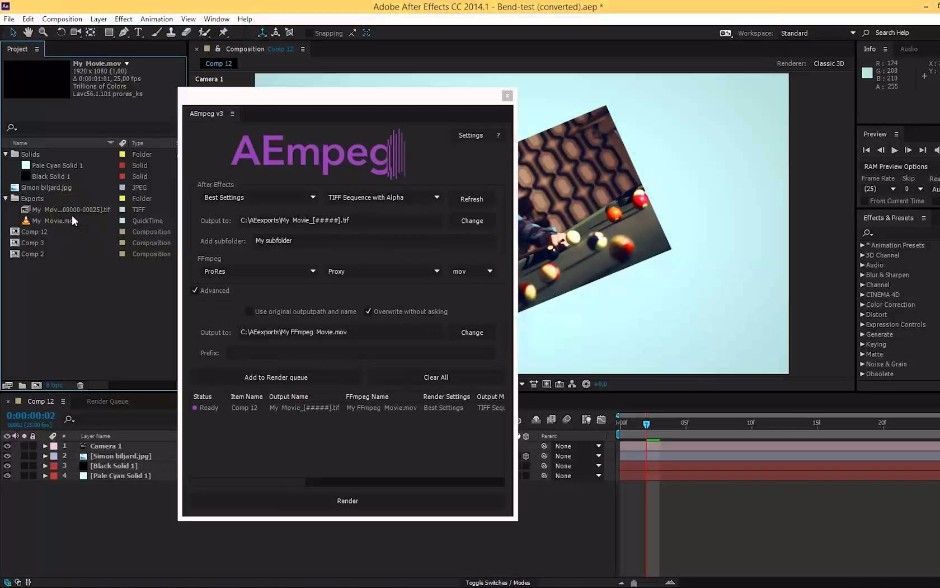Screen dimensions: 940x588
Task: Open the TIFF Sequence with Alpha dropdown
Action: pyautogui.click(x=384, y=198)
